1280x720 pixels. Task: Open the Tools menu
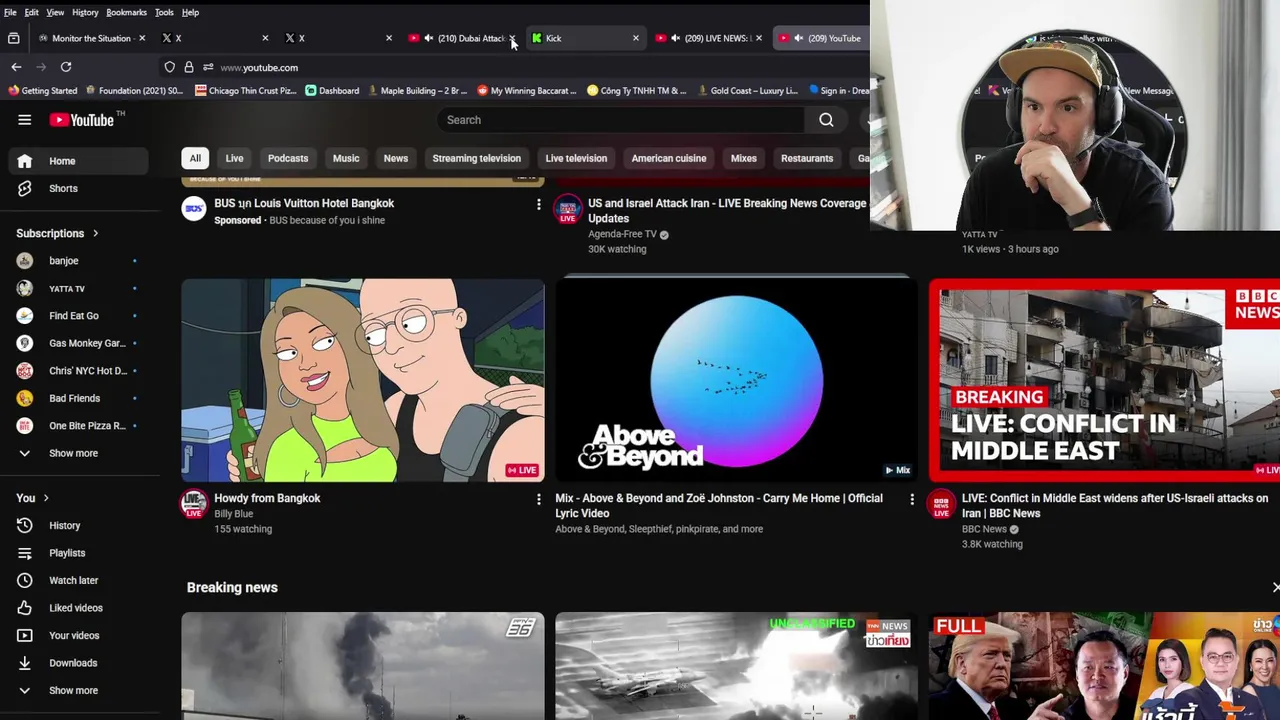pyautogui.click(x=164, y=12)
